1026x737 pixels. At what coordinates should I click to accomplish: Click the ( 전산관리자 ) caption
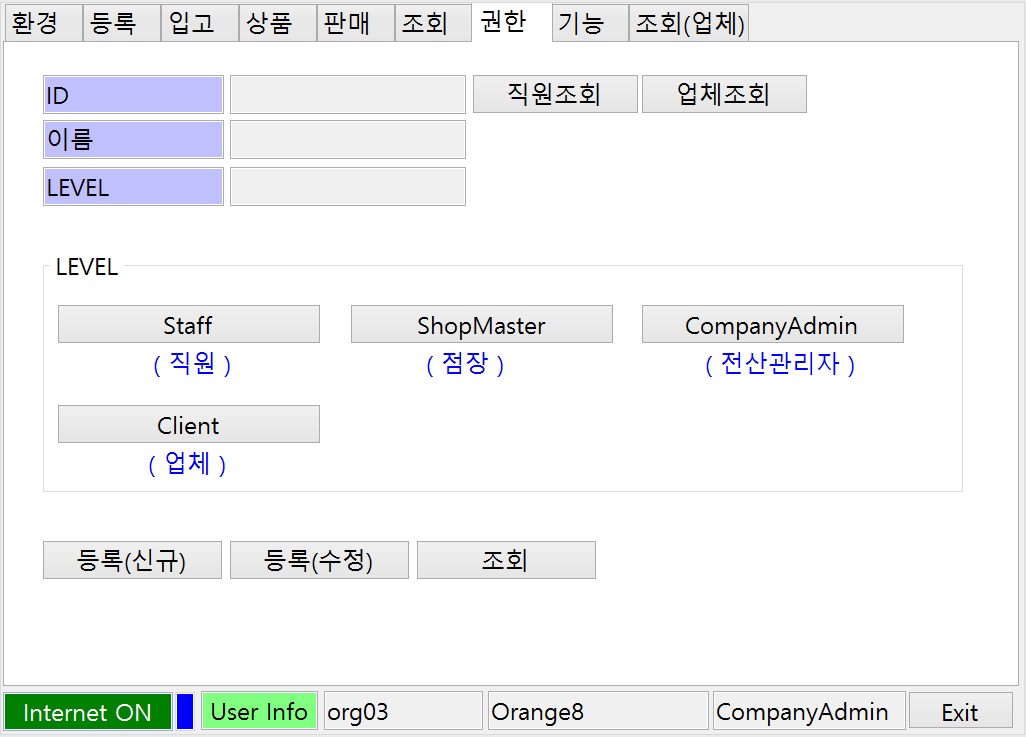point(780,364)
